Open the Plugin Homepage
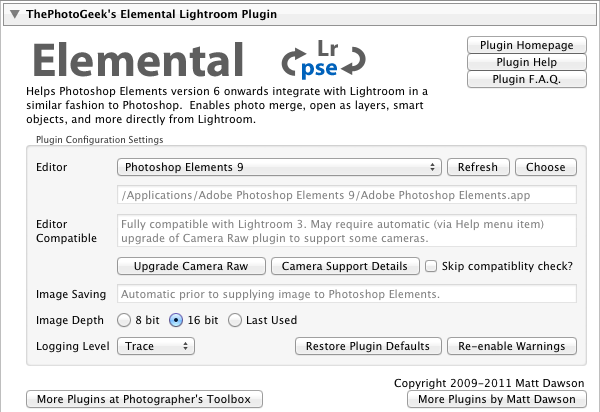Image resolution: width=600 pixels, height=412 pixels. [x=526, y=45]
